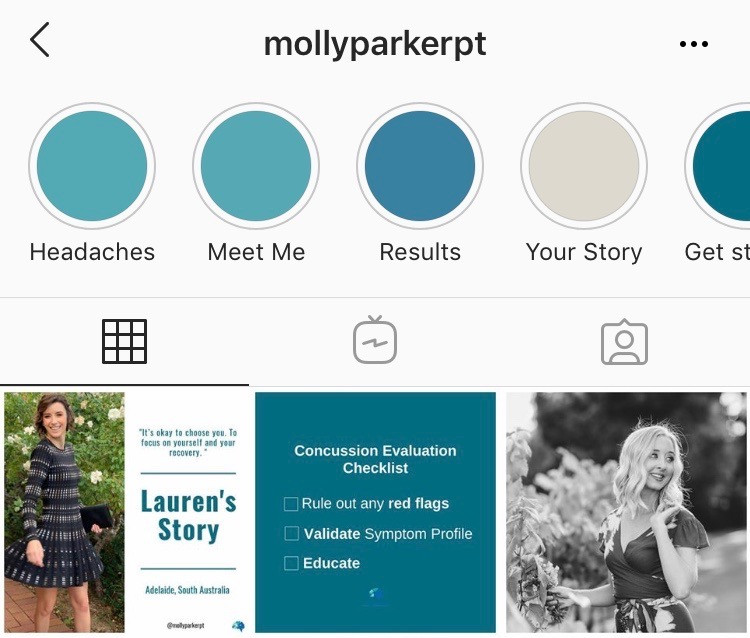Open the IGTV tab
The width and height of the screenshot is (750, 638).
pos(375,340)
